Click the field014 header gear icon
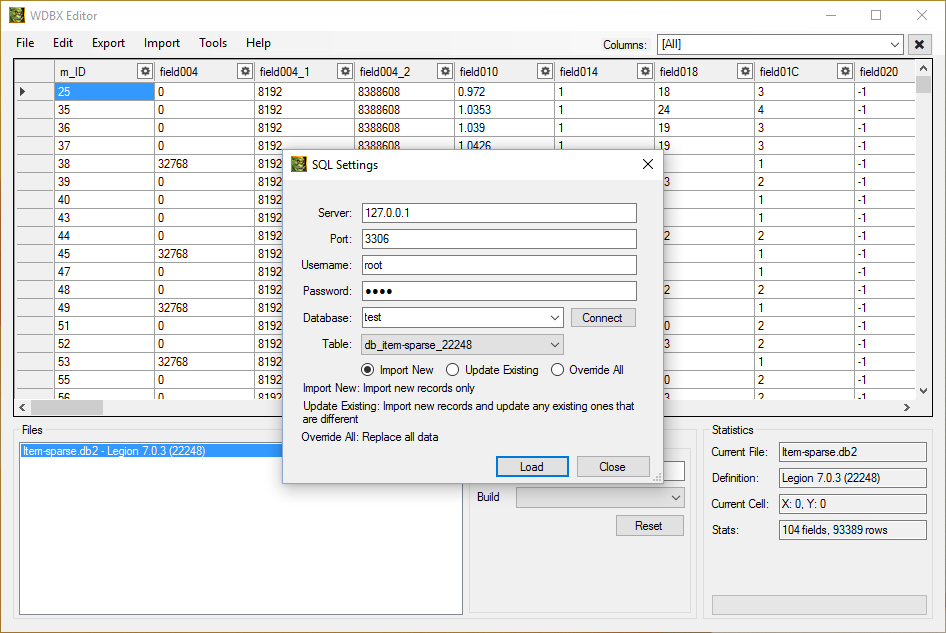The image size is (946, 633). click(x=645, y=71)
